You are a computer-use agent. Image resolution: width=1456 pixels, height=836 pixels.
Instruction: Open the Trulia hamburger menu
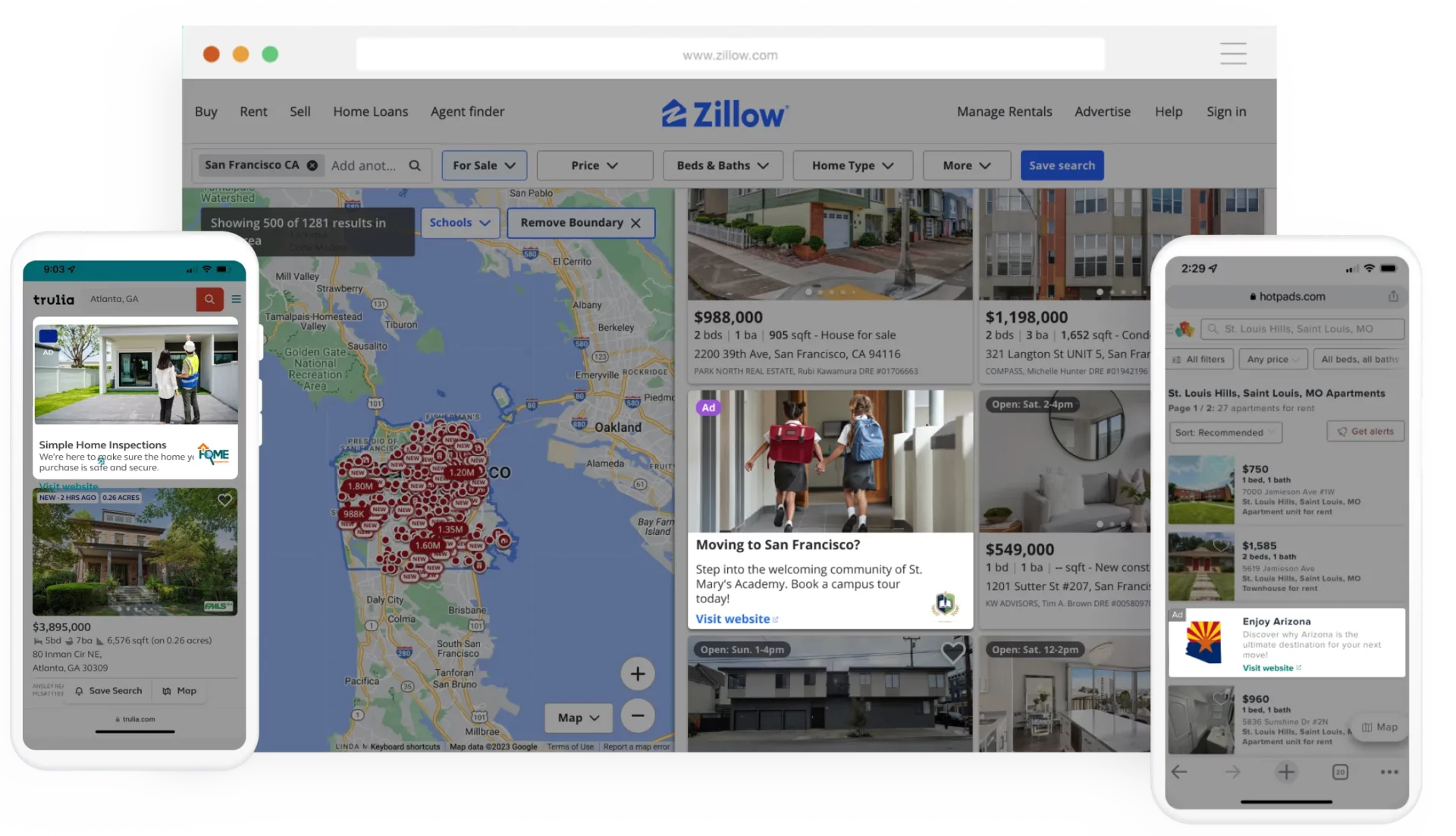click(x=236, y=299)
